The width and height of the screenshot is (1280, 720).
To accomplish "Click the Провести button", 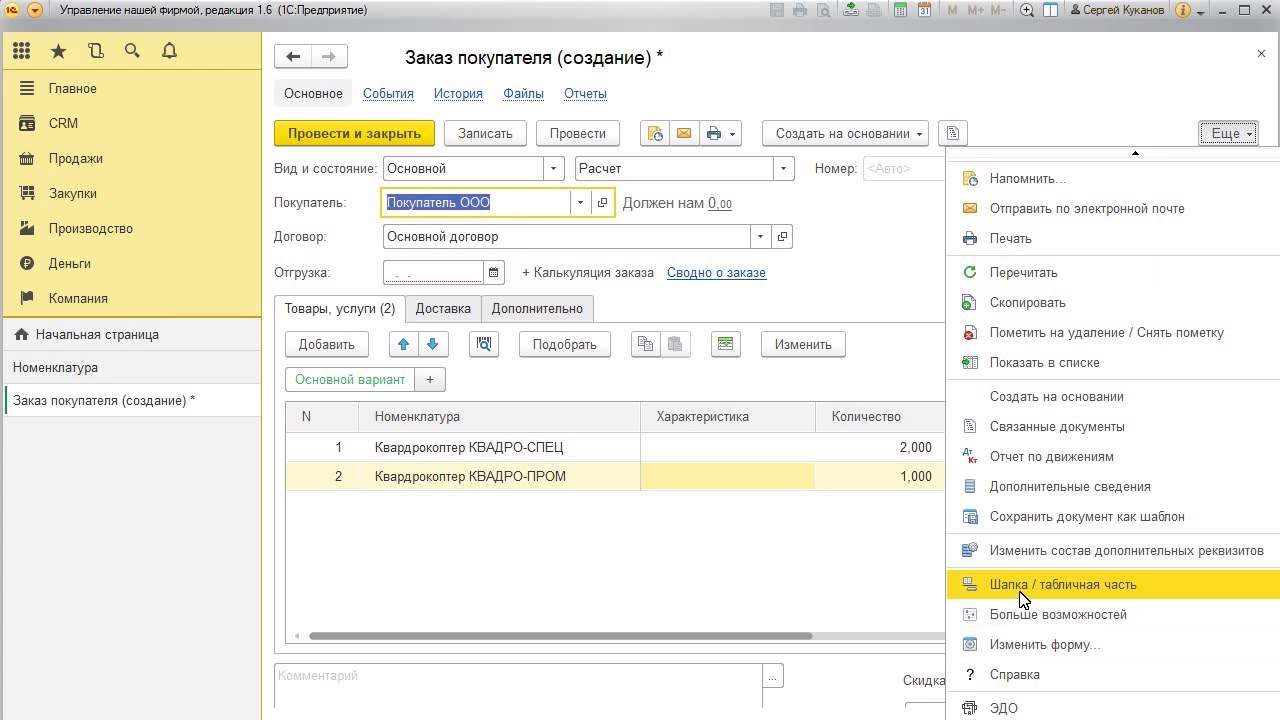I will [x=577, y=133].
